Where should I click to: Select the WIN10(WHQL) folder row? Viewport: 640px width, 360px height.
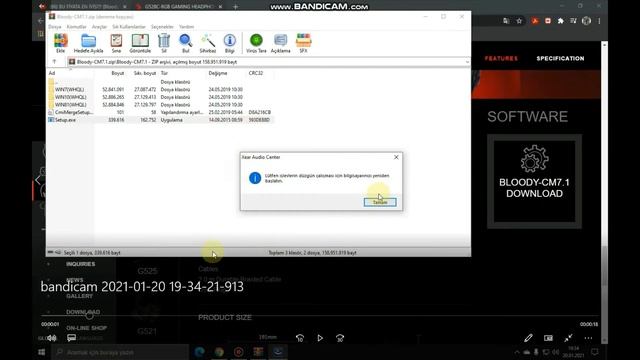[x=160, y=97]
